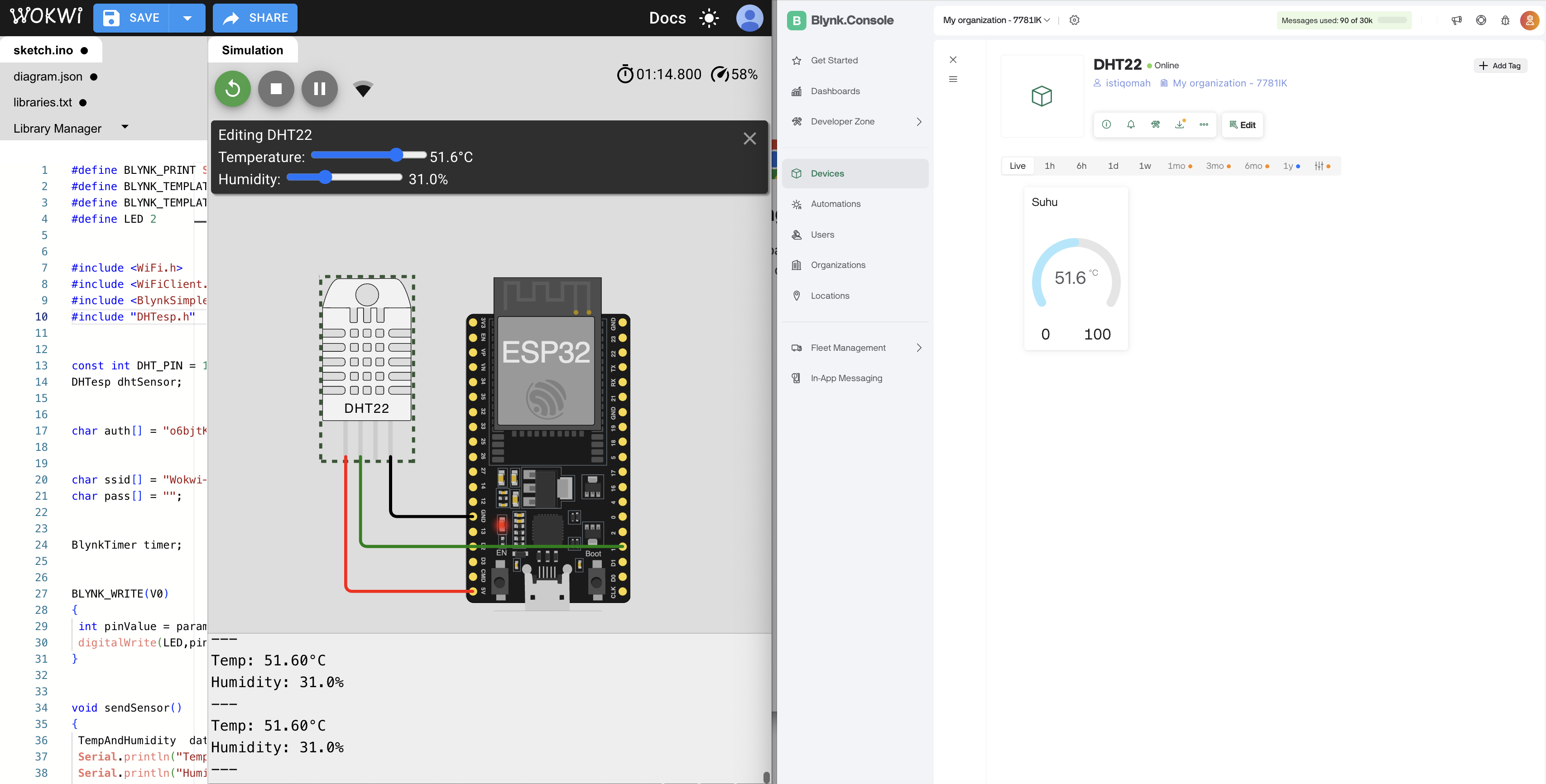Image resolution: width=1546 pixels, height=784 pixels.
Task: Click the megaphone announcements icon
Action: pos(1457,20)
